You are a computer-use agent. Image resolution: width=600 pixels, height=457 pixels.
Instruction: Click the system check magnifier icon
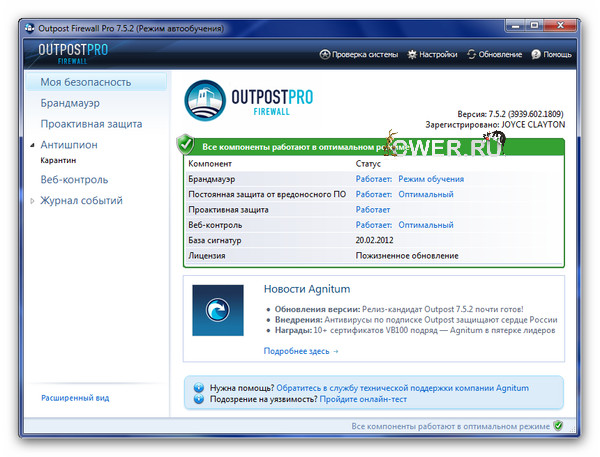(x=326, y=54)
